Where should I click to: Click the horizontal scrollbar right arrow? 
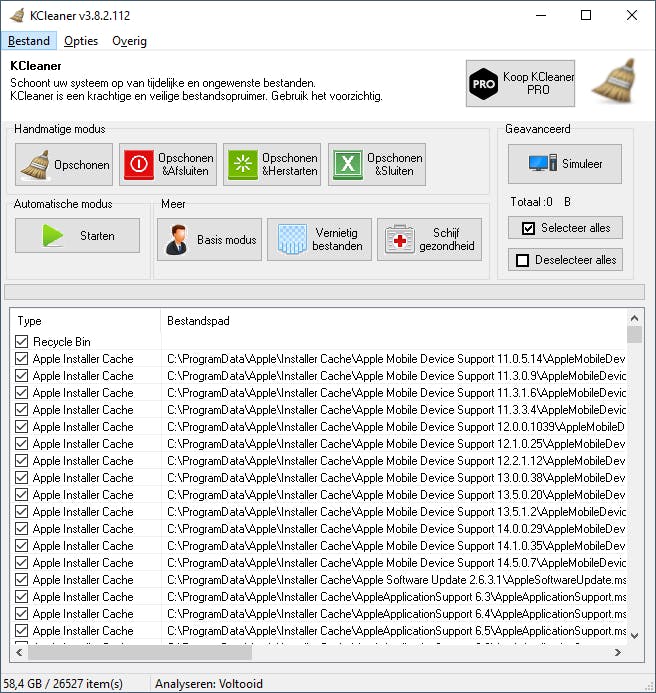pyautogui.click(x=618, y=652)
